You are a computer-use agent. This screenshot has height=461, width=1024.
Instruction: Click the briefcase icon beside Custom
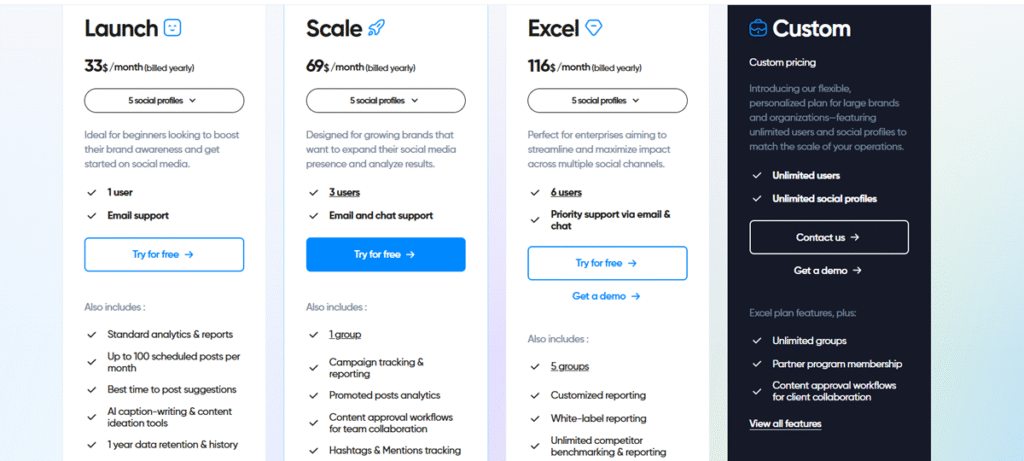click(x=758, y=27)
